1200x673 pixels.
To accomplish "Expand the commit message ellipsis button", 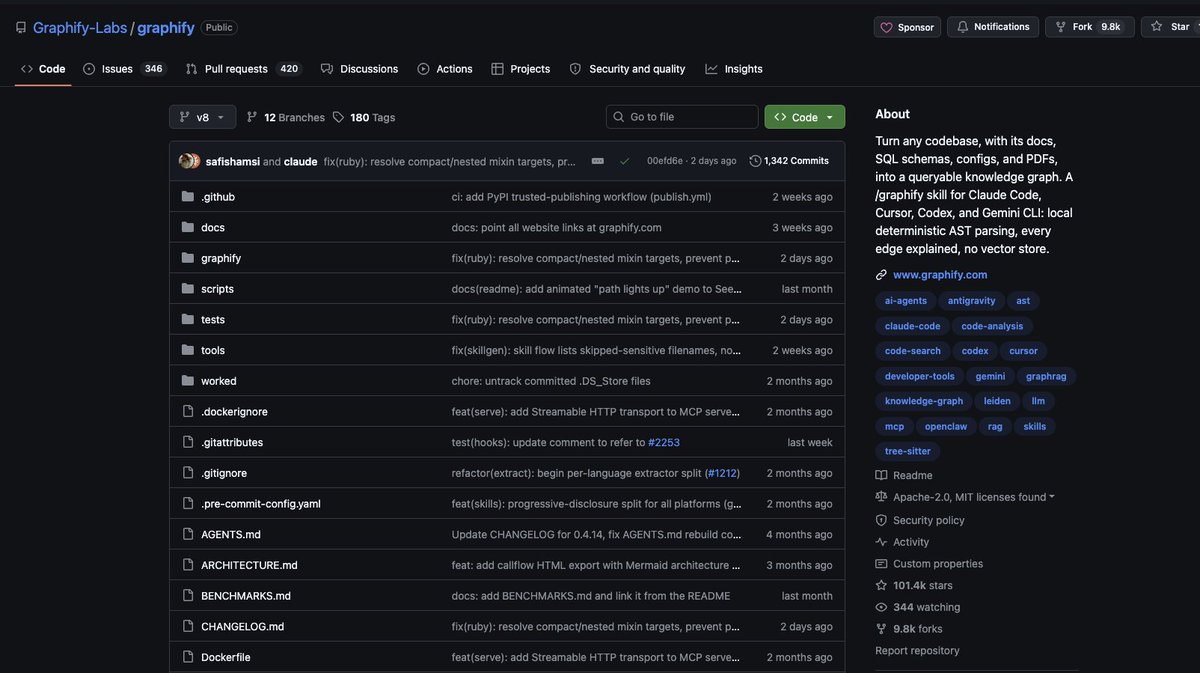I will [598, 161].
